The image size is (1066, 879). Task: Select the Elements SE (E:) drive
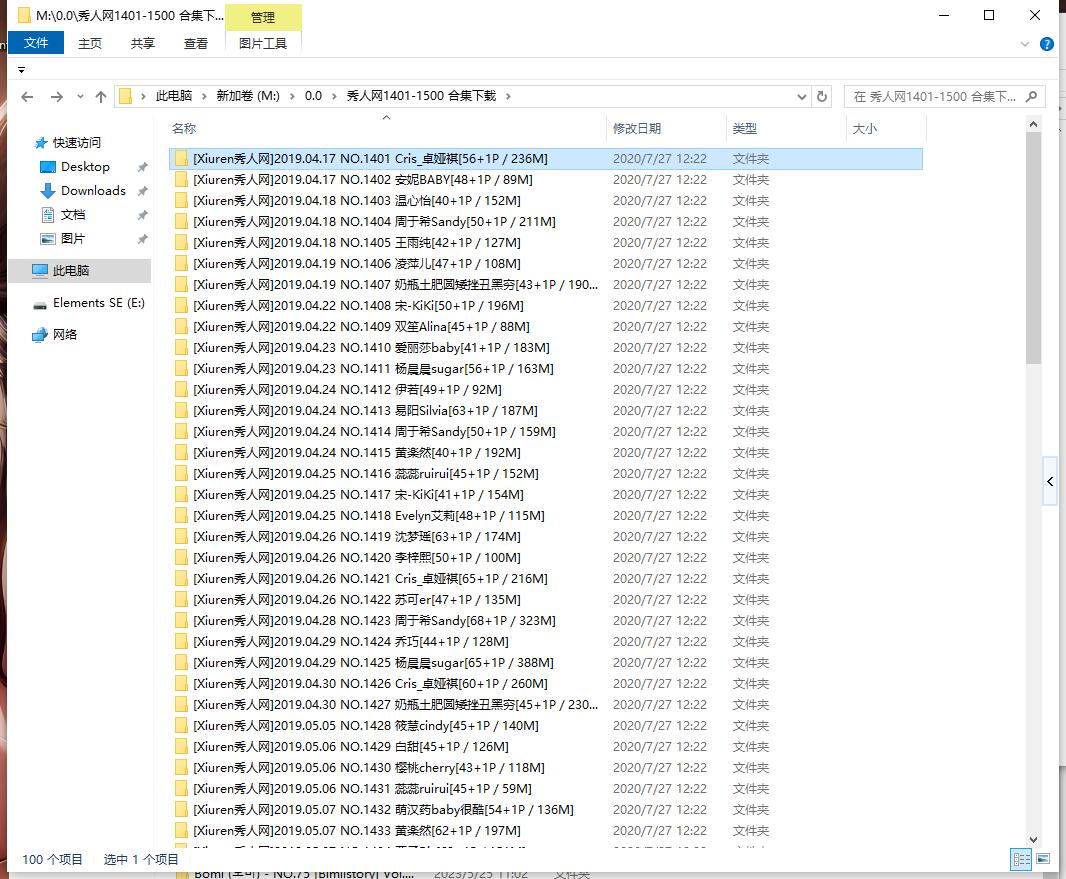point(99,303)
